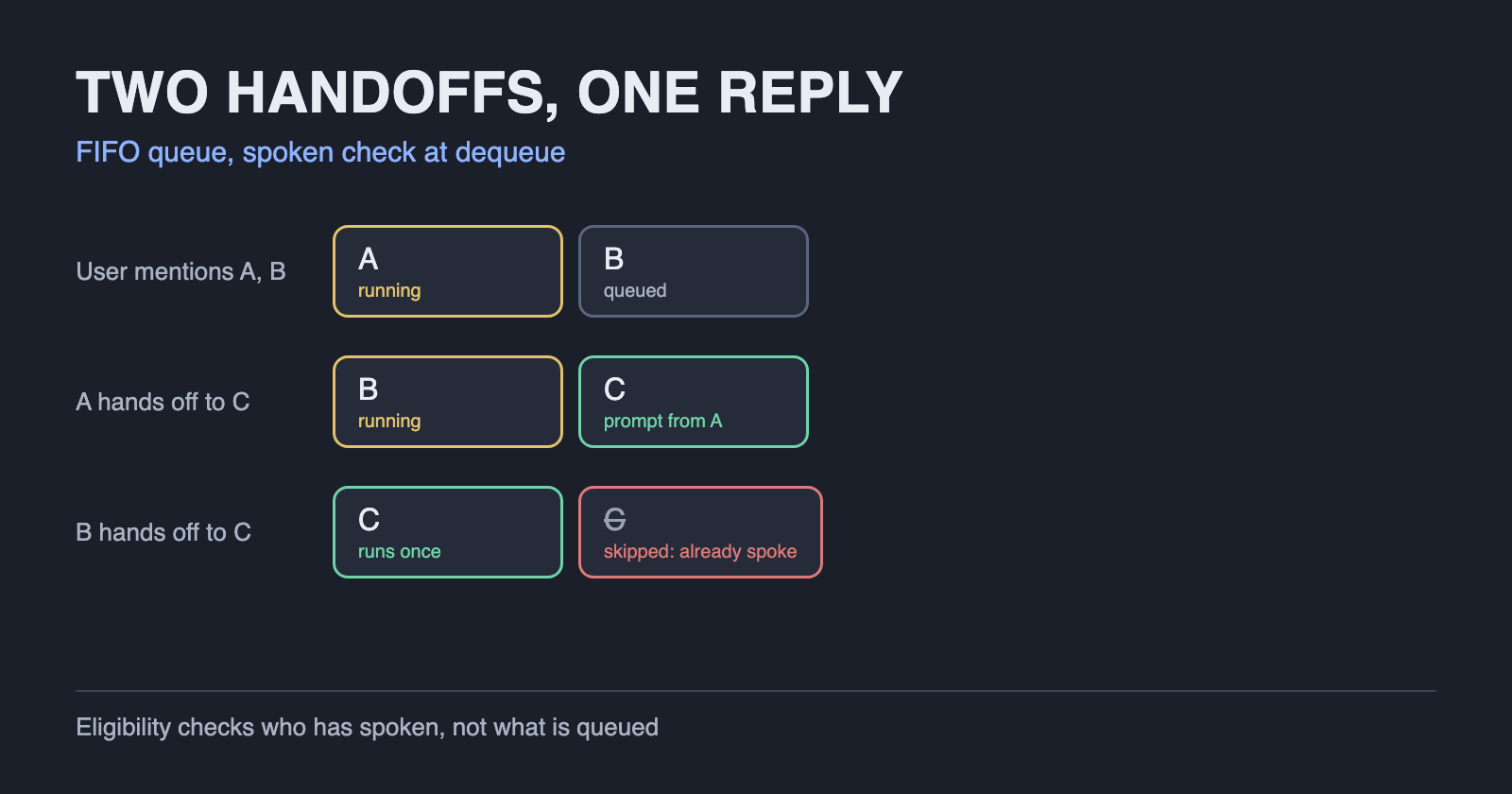Image resolution: width=1512 pixels, height=794 pixels.
Task: Click the struck-through C letter
Action: click(615, 520)
